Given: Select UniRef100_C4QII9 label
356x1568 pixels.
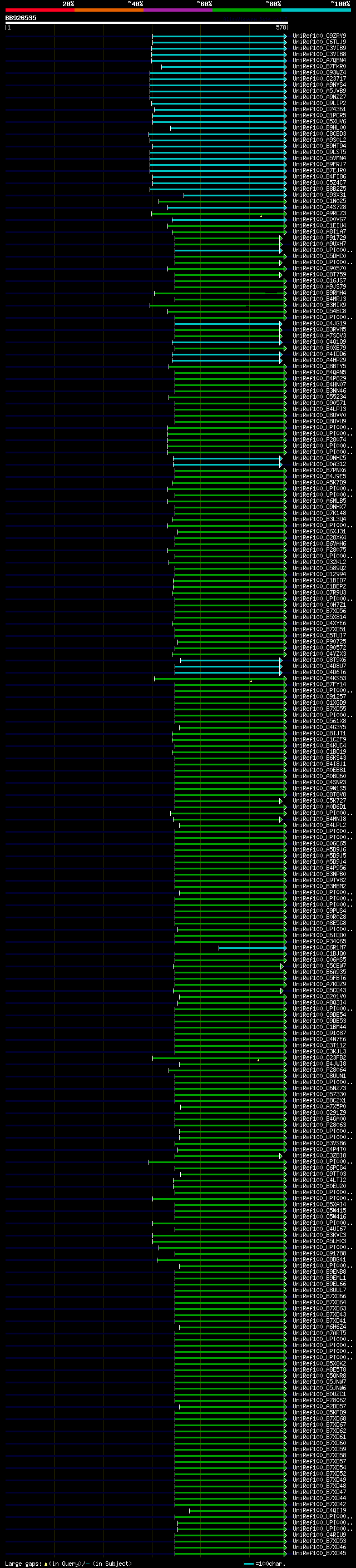Looking at the screenshot, I should click(x=319, y=1510).
